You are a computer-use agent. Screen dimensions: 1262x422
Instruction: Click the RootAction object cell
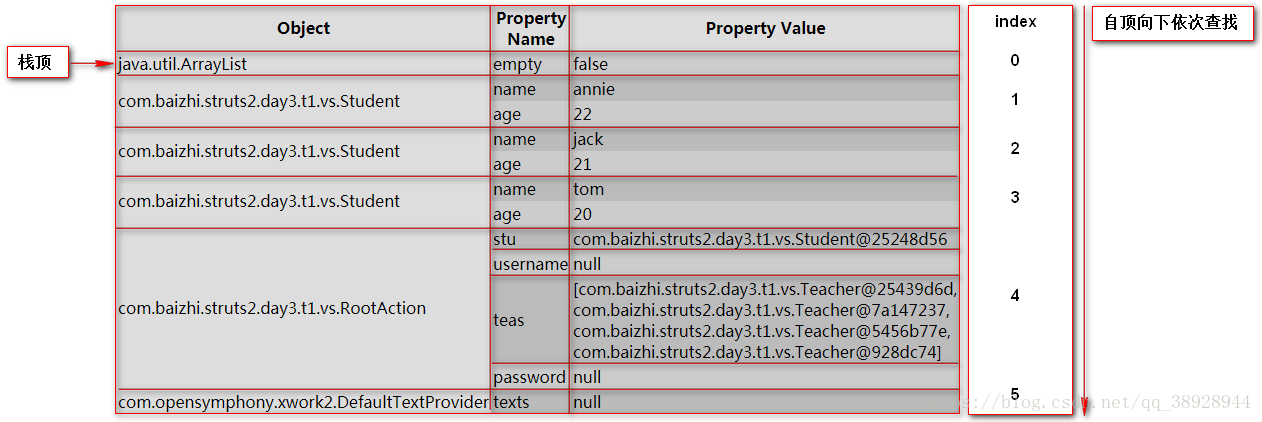[272, 308]
